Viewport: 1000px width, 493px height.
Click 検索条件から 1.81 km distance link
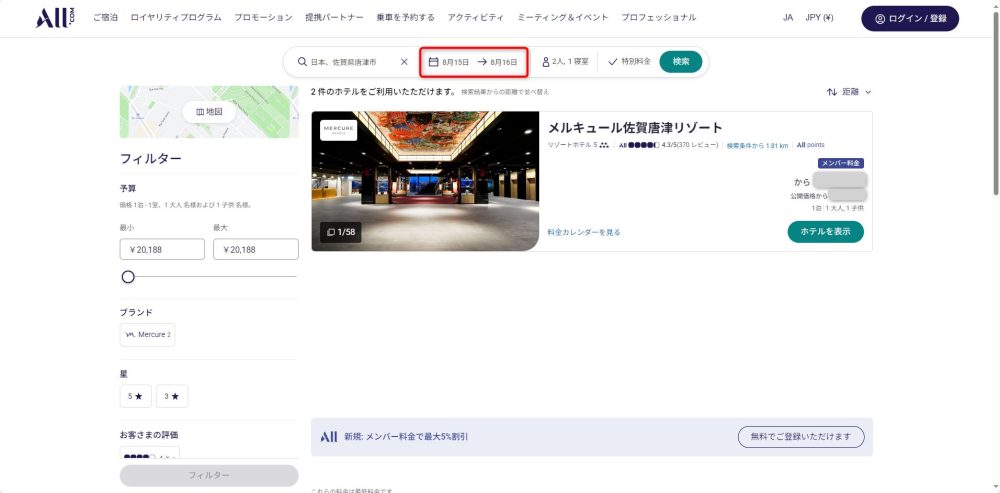tap(757, 145)
